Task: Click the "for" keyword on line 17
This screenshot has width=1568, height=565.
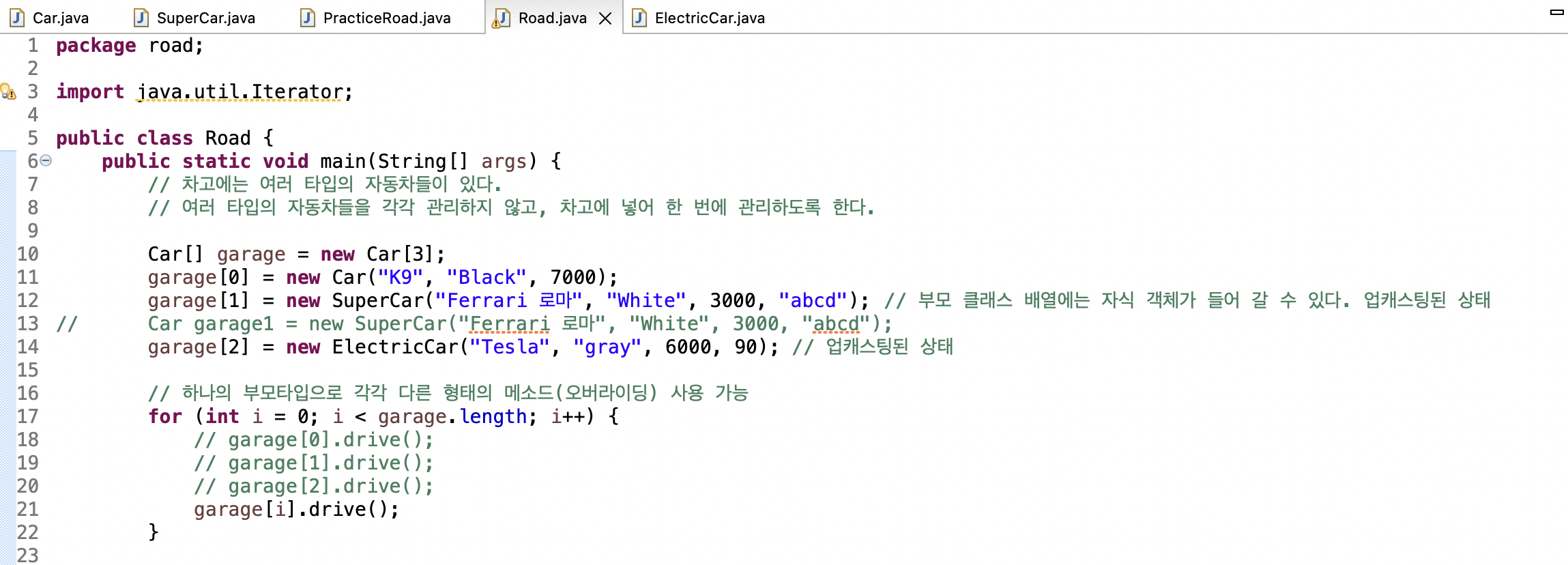Action: click(165, 416)
